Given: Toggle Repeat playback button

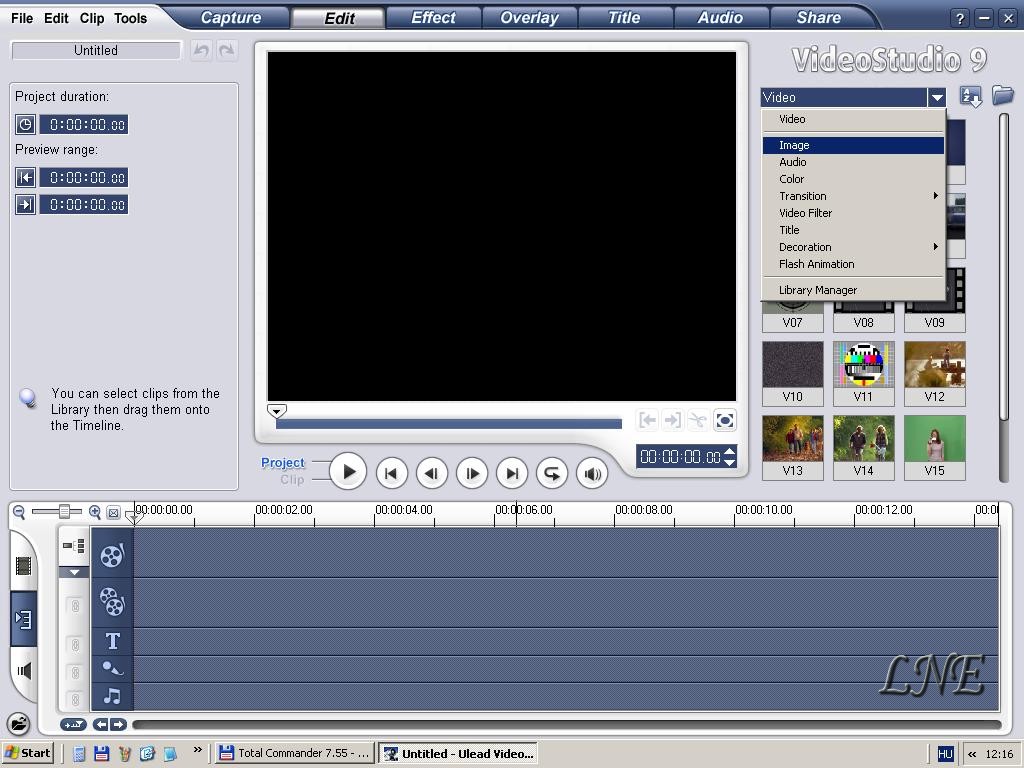Looking at the screenshot, I should 551,473.
